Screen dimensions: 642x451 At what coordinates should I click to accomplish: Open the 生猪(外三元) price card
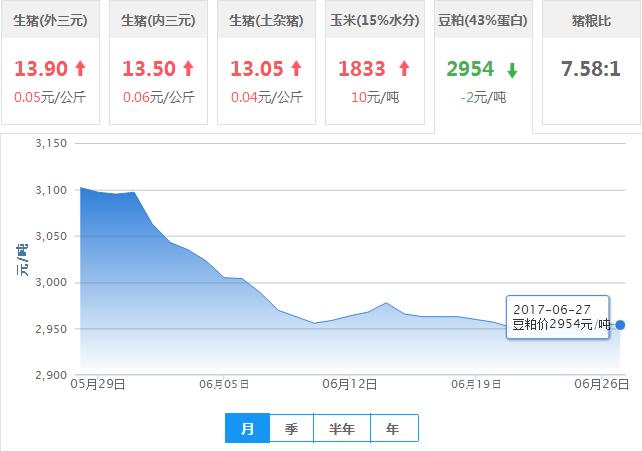click(x=50, y=62)
